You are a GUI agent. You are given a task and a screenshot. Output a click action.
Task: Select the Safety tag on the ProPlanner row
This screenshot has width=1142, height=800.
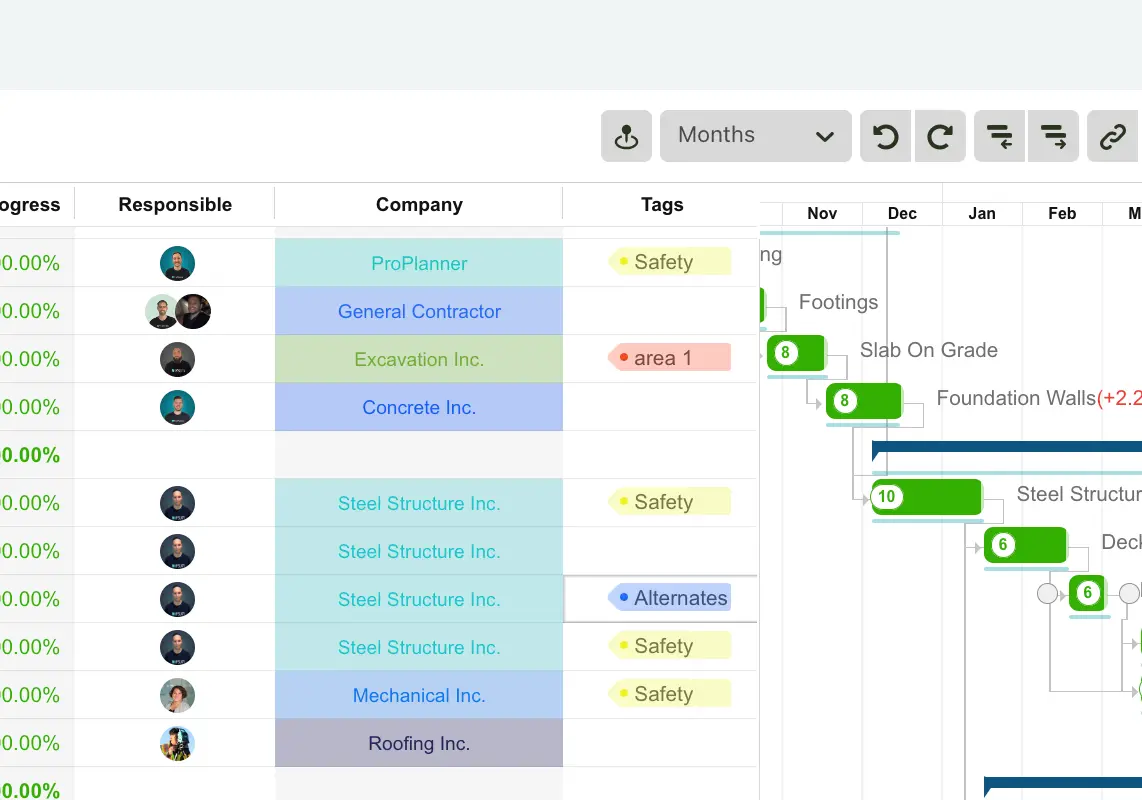663,261
